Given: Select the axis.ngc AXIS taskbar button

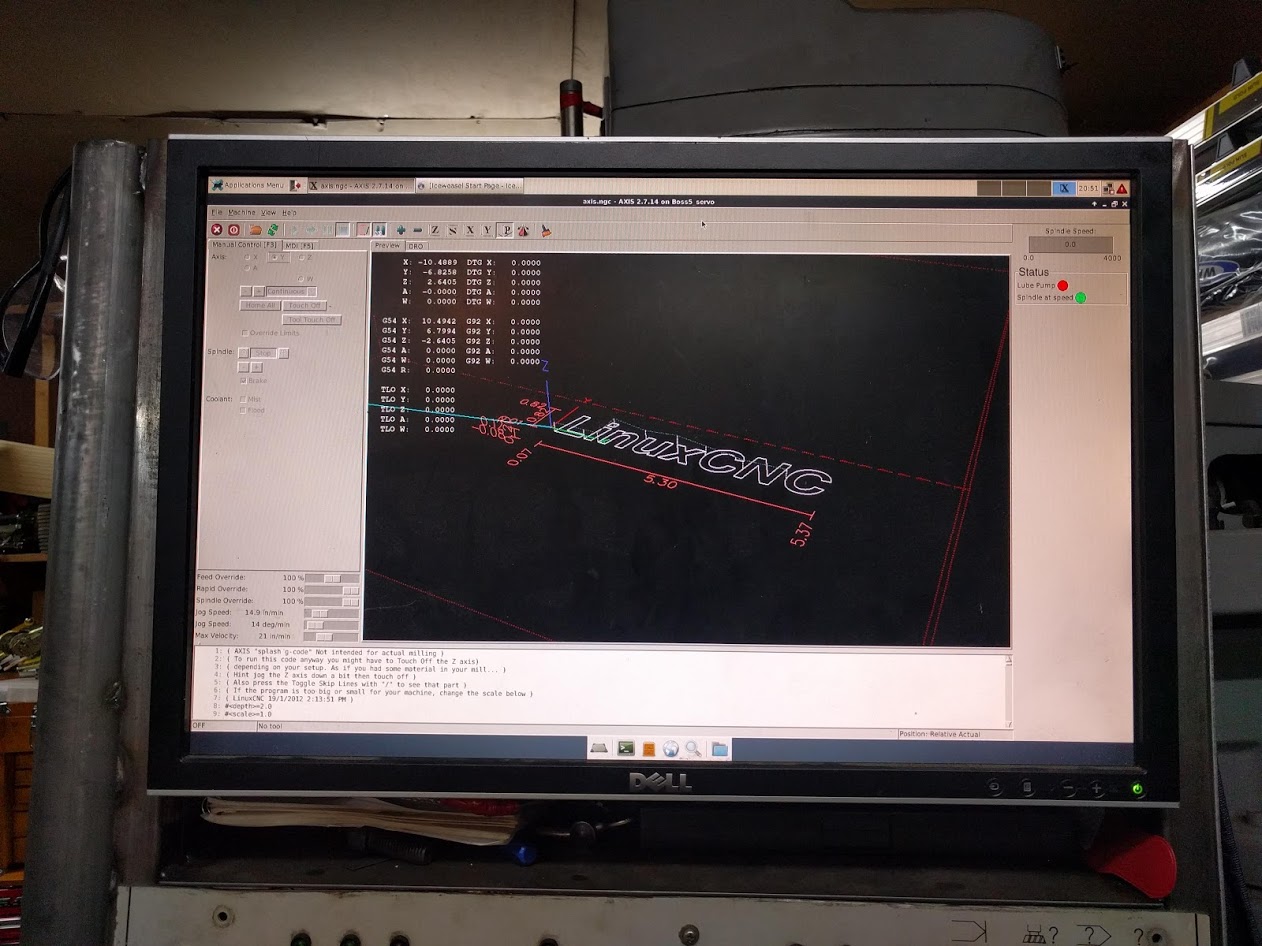Looking at the screenshot, I should coord(360,187).
